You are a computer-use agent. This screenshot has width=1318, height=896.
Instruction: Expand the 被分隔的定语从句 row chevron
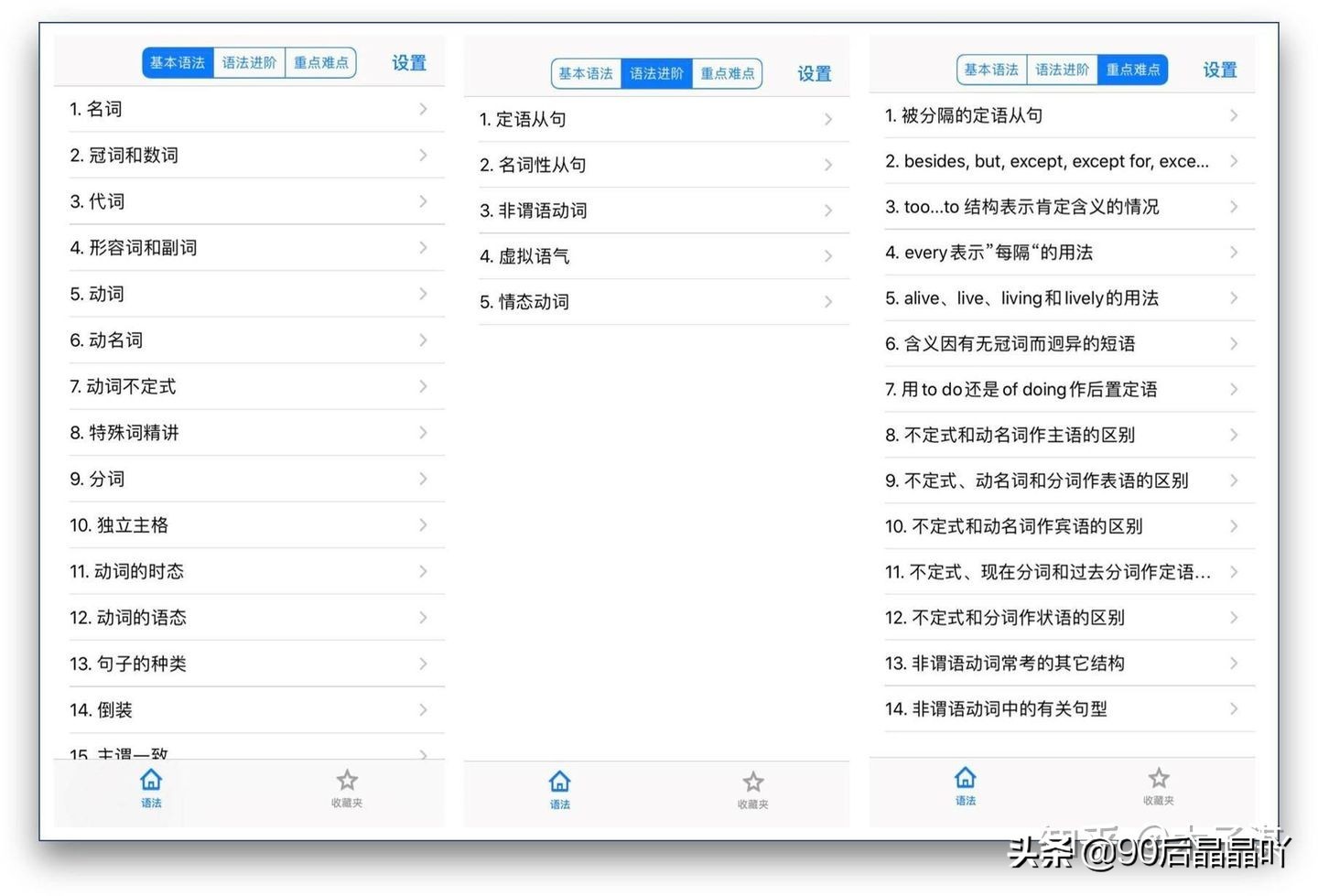pos(1233,116)
